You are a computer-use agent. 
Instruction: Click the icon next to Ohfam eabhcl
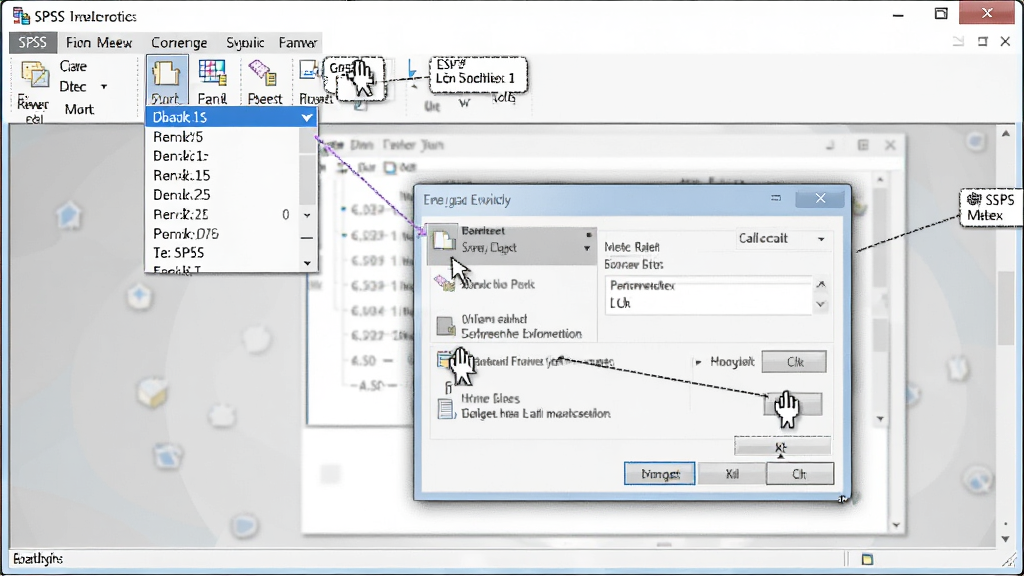pyautogui.click(x=446, y=325)
